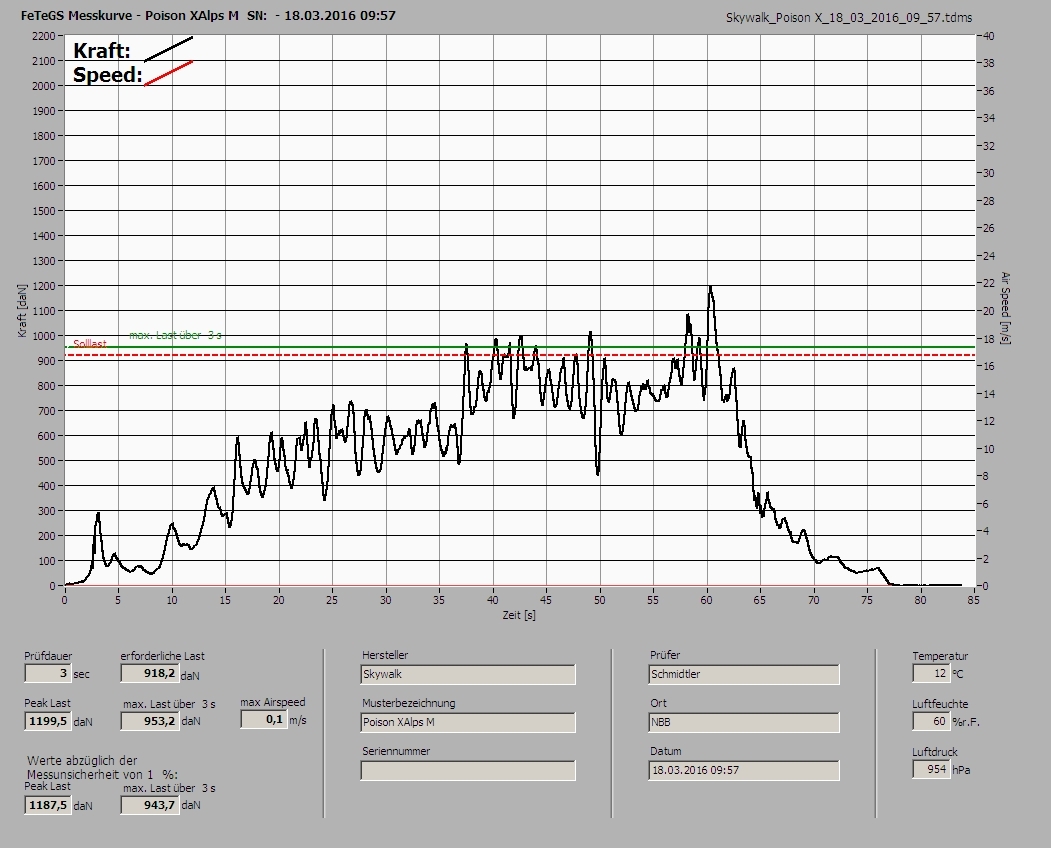The height and width of the screenshot is (848, 1051).
Task: Click corrected max. Last 943,7 field
Action: (x=149, y=804)
